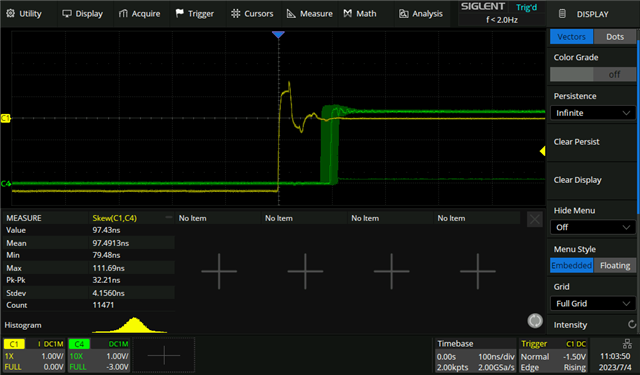Open the C4 channel settings box
Viewport: 640px width, 375px height.
click(99, 355)
